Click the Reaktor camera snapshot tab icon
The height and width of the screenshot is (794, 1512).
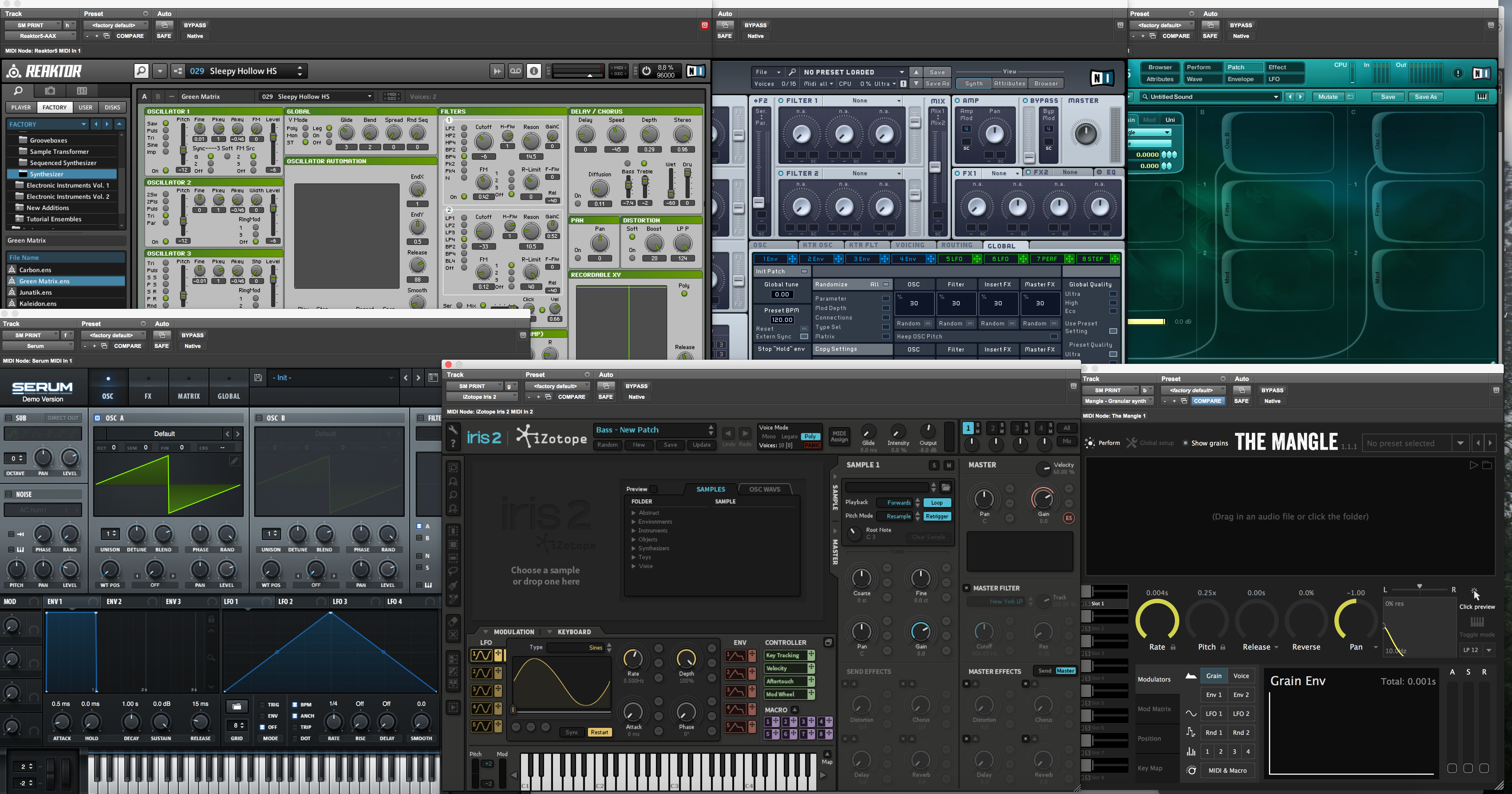(x=51, y=90)
